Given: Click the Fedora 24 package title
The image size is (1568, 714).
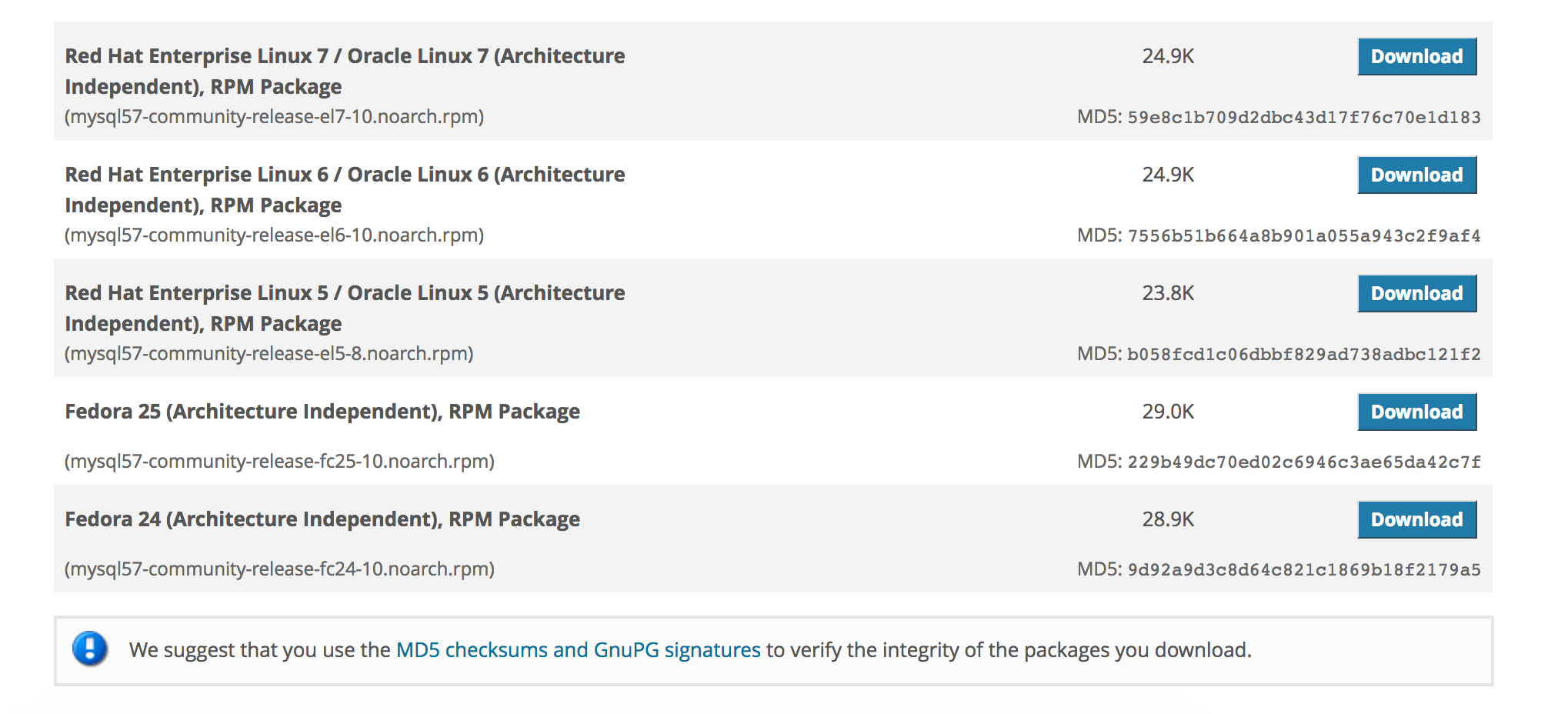Looking at the screenshot, I should 322,519.
